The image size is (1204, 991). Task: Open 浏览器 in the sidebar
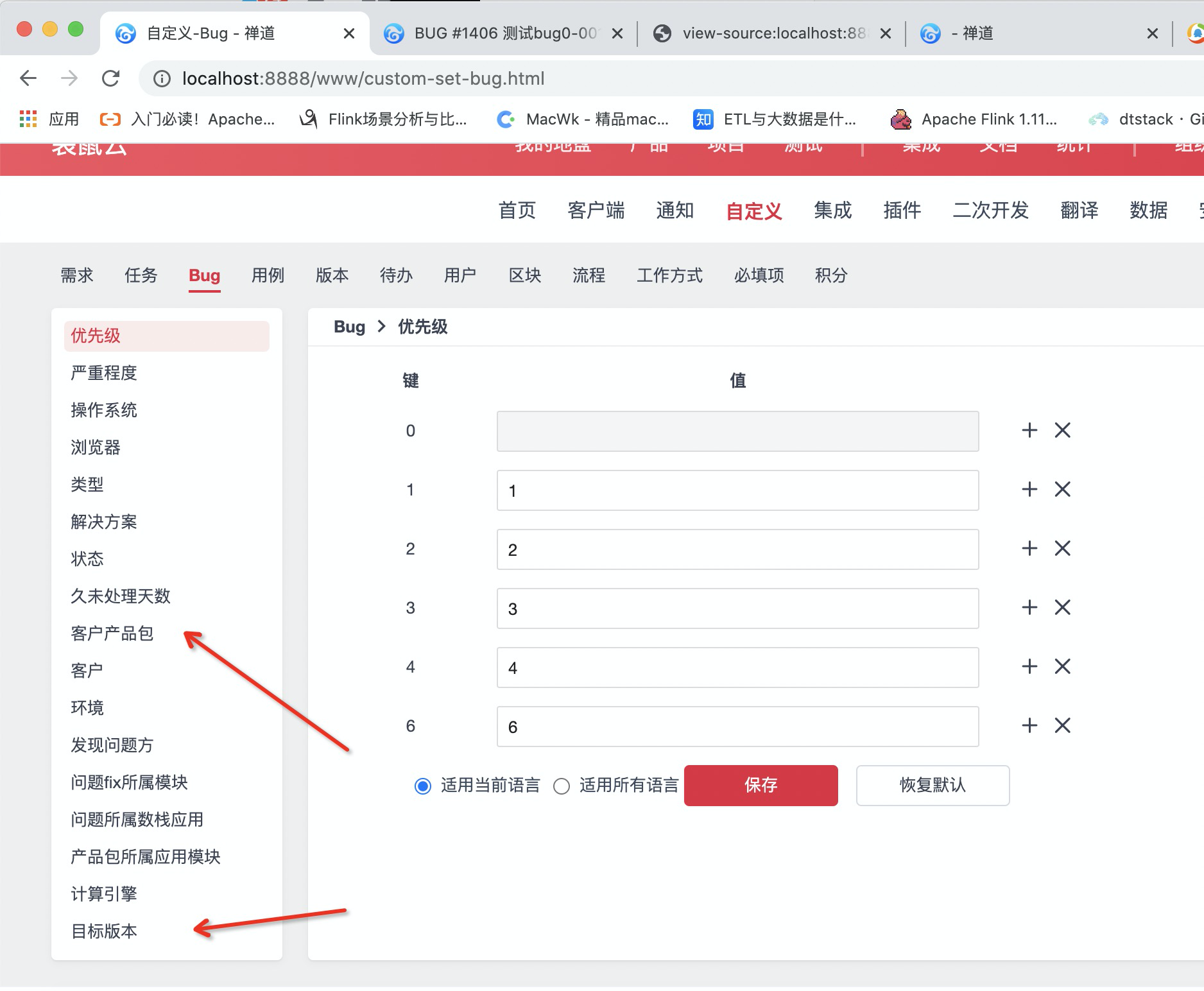[96, 447]
